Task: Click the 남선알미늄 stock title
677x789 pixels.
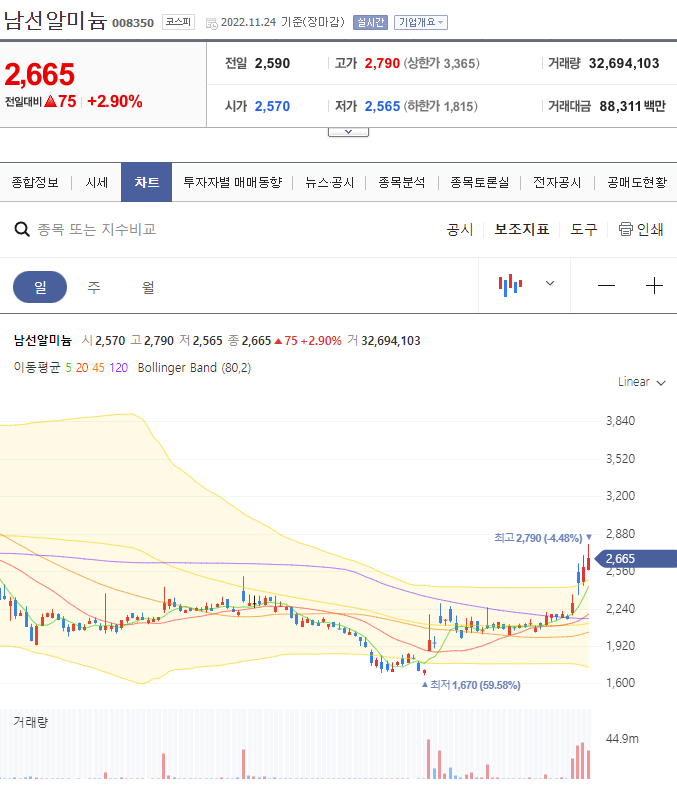Action: pos(55,21)
